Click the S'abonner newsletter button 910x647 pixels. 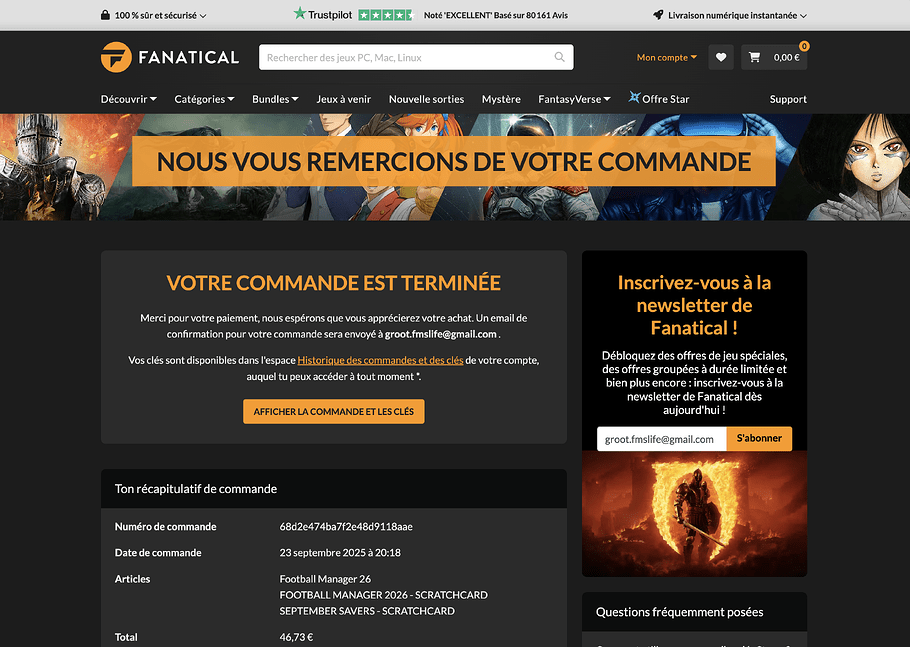pyautogui.click(x=759, y=439)
